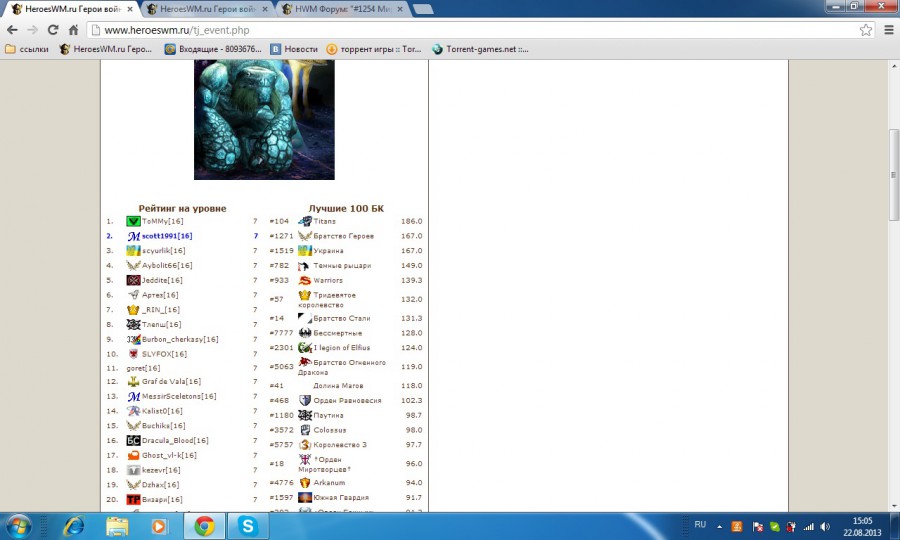Open player MessirSceletons[16] profile
This screenshot has width=900, height=540.
click(179, 397)
